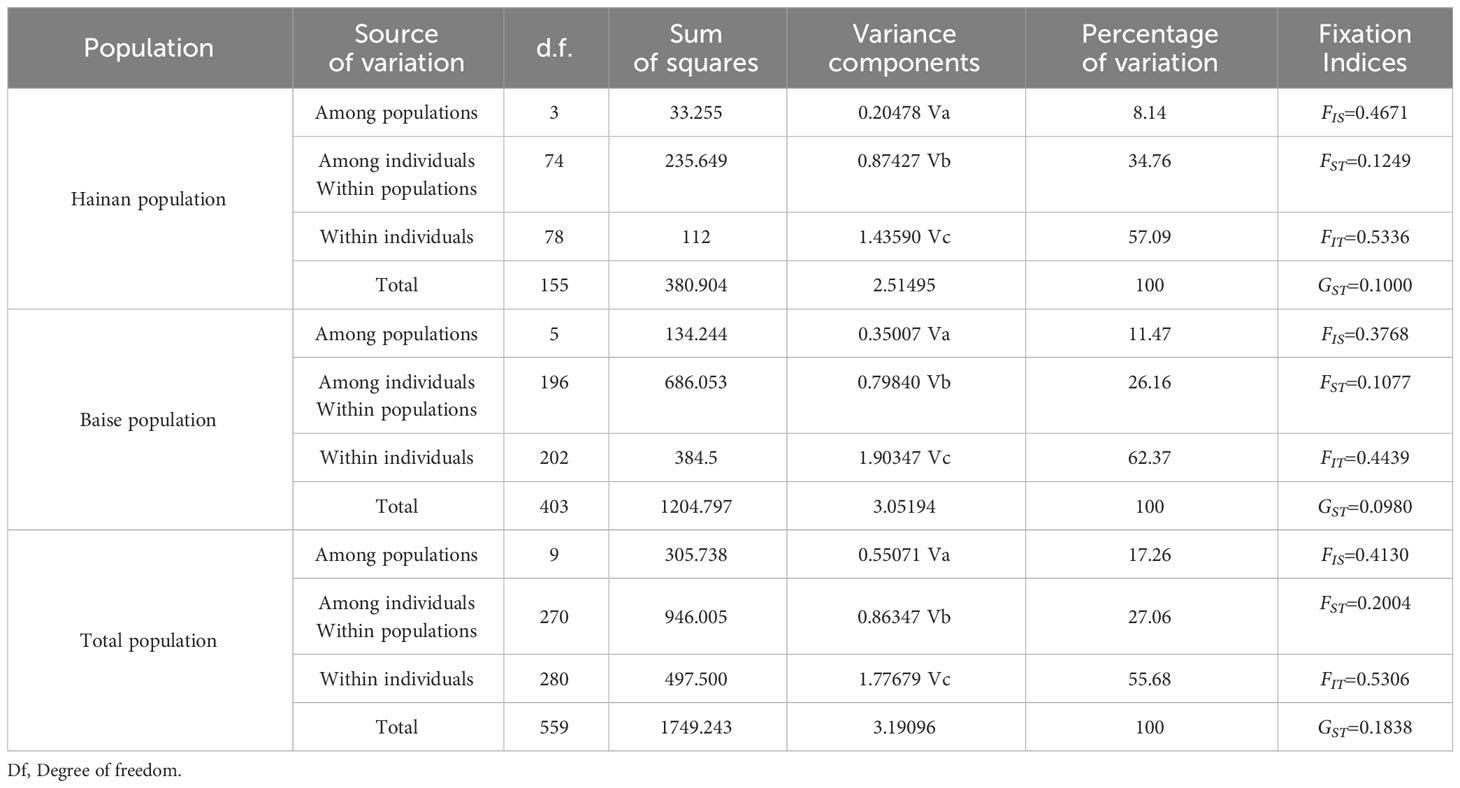Select the FIS=0.4671 cell
1460x788 pixels.
pos(1364,113)
